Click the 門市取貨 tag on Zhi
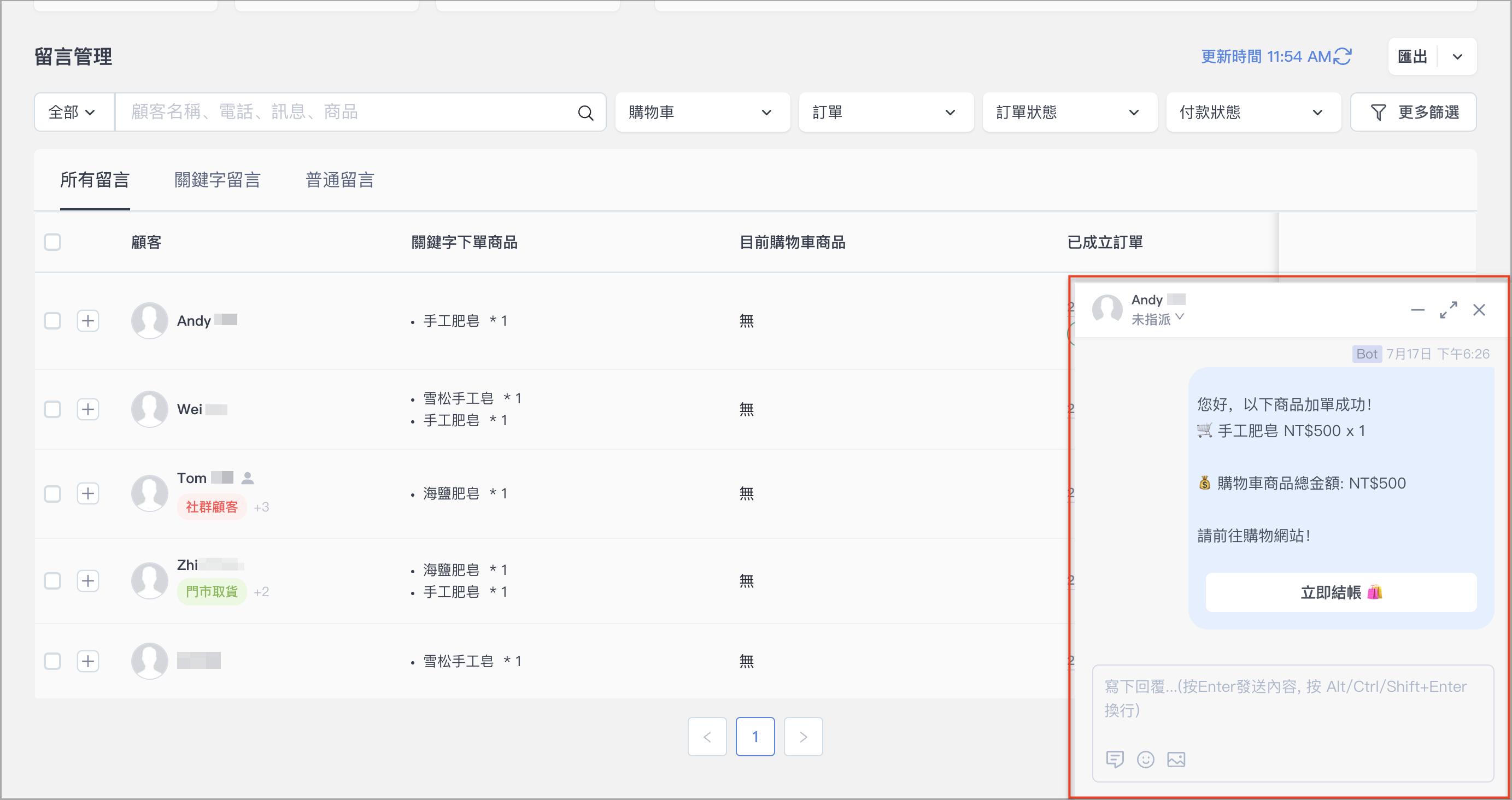The width and height of the screenshot is (1512, 800). 212,591
